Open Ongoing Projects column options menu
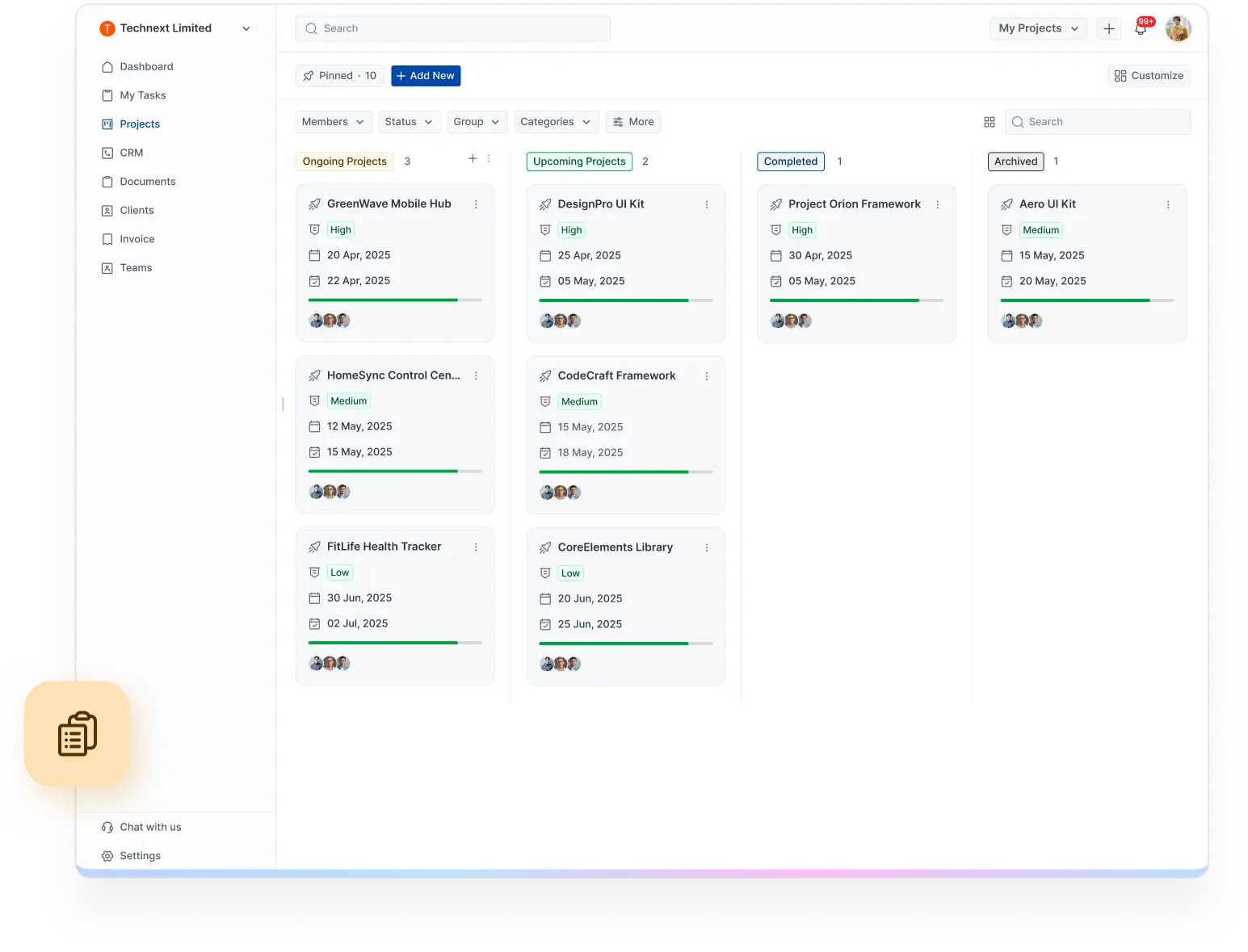 coord(489,159)
